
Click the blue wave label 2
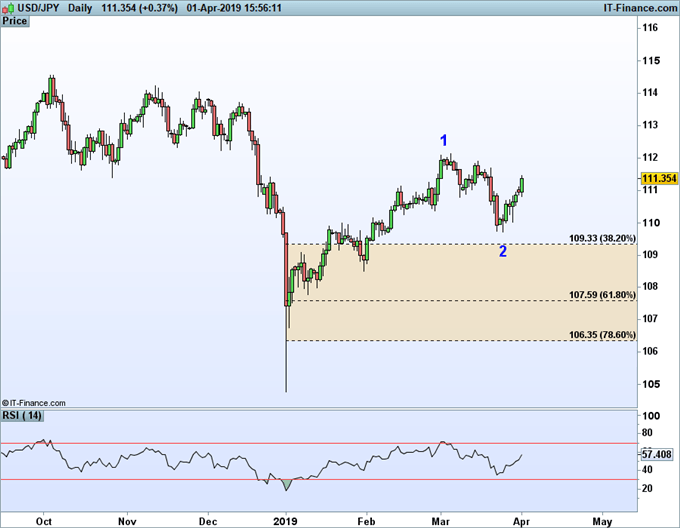point(503,251)
